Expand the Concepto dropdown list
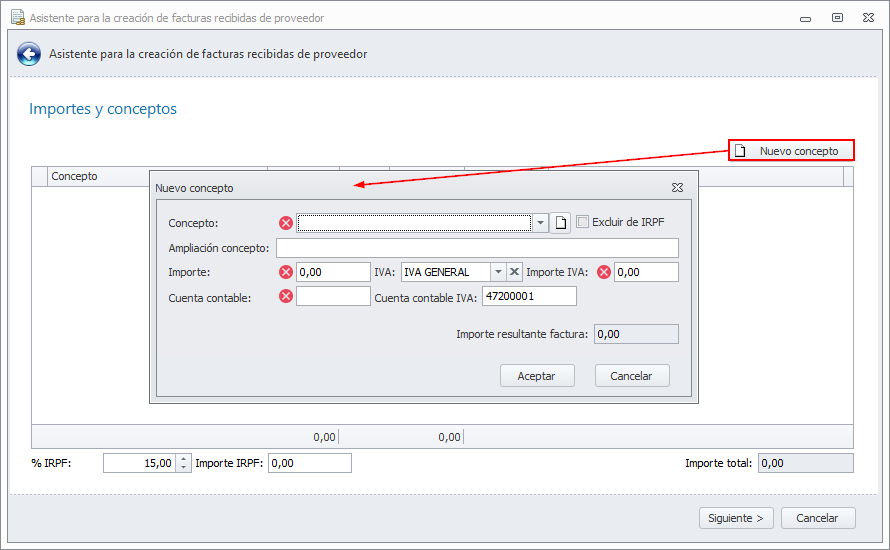890x550 pixels. tap(540, 222)
